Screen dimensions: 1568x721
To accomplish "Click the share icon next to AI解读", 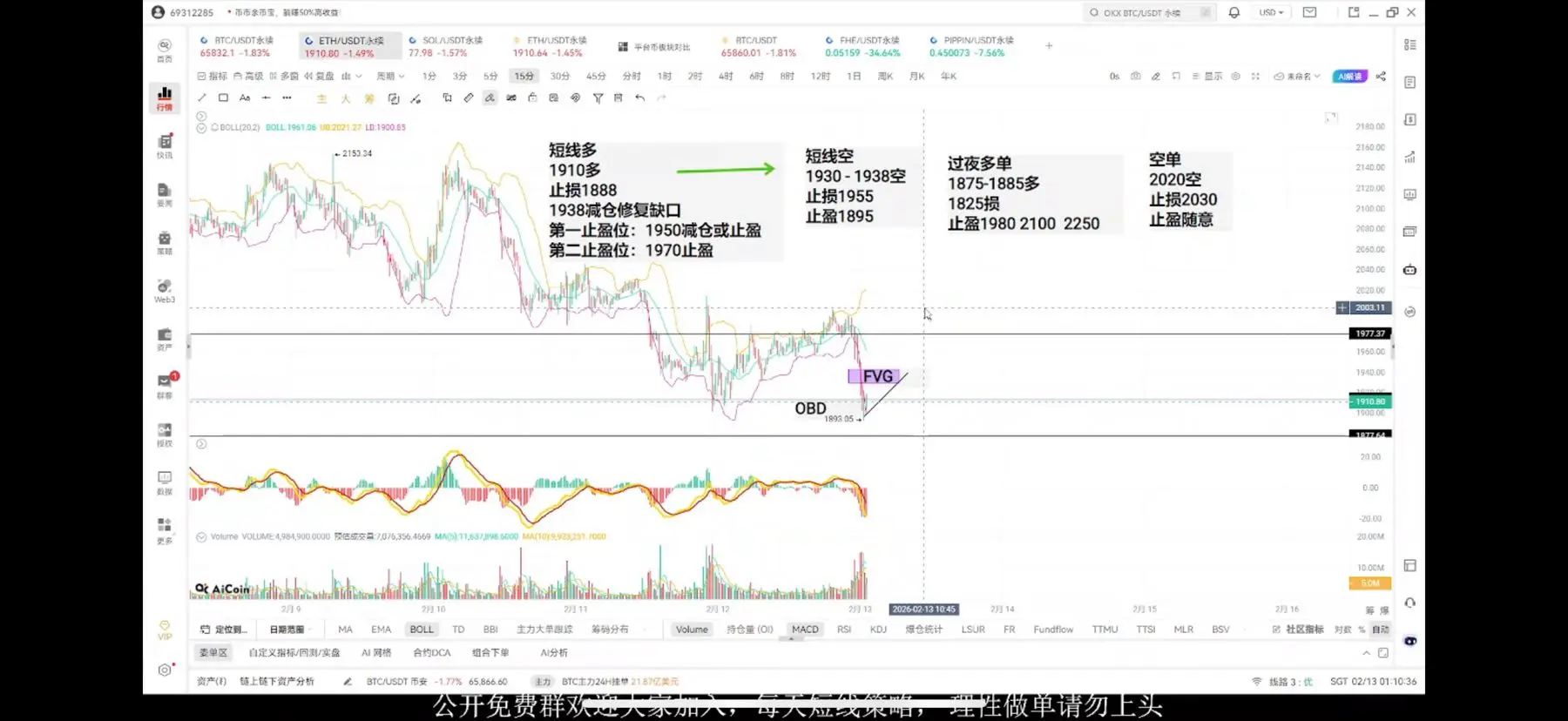I will [1381, 77].
